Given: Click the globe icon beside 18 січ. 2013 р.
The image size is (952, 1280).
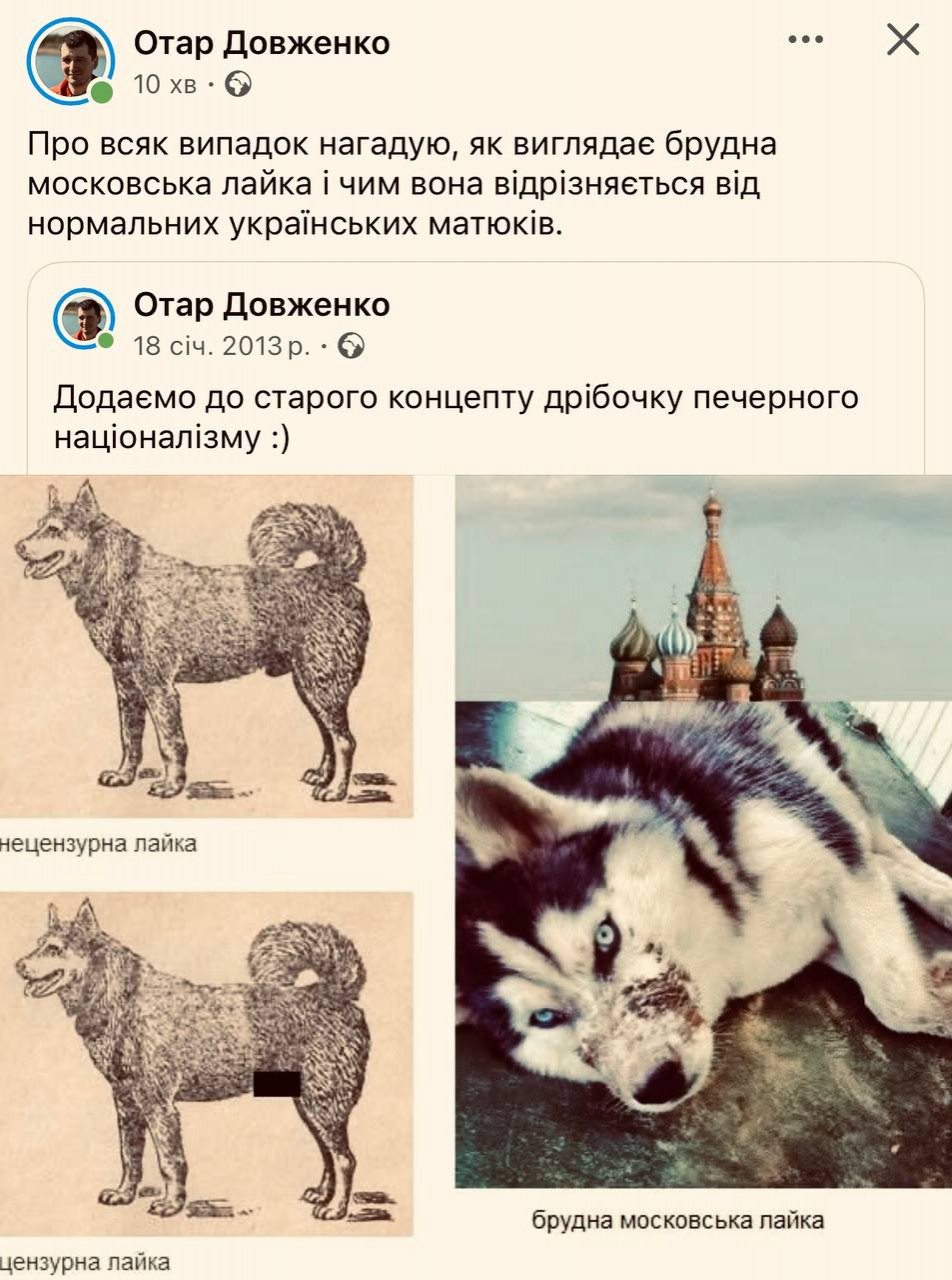Looking at the screenshot, I should tap(352, 347).
